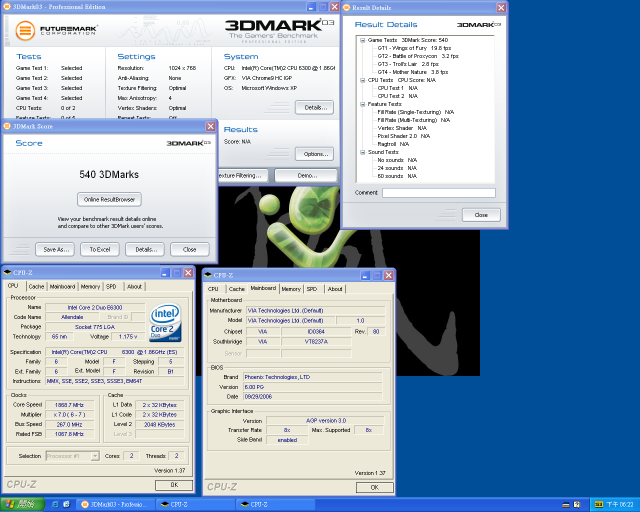Click the BIOS date value
640x512 pixels.
[x=313, y=396]
